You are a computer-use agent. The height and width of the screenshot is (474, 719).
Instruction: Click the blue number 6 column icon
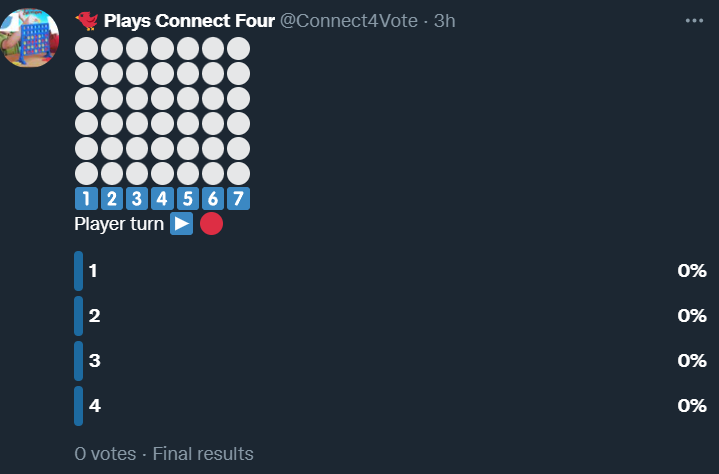(x=212, y=198)
